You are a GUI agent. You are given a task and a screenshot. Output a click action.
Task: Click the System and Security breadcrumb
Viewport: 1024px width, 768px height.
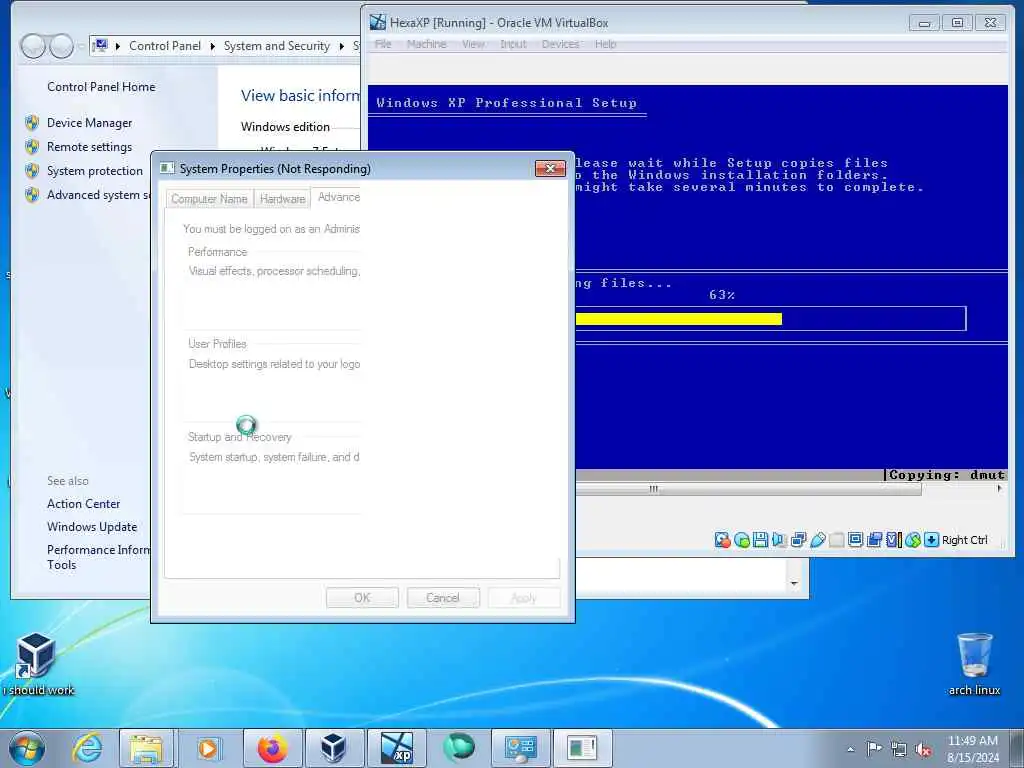pos(277,46)
